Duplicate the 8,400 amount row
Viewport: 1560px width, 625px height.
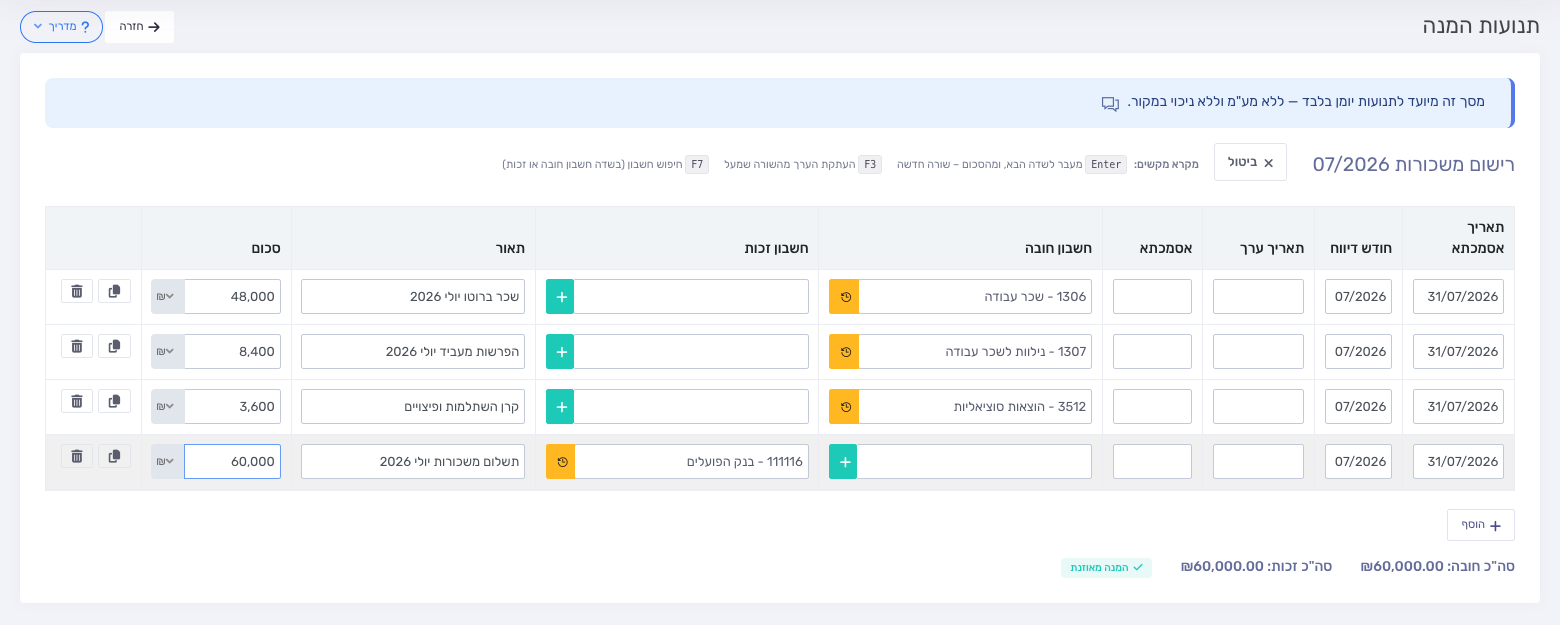click(114, 346)
